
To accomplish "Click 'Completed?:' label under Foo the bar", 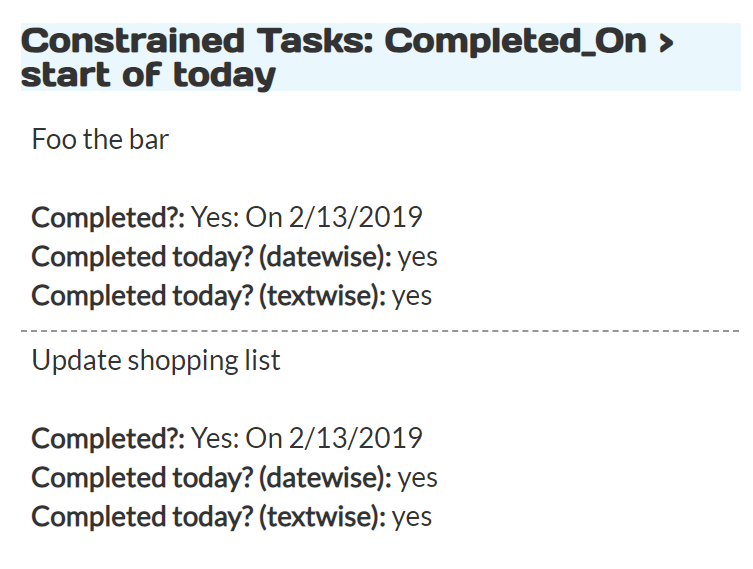I will pos(108,217).
